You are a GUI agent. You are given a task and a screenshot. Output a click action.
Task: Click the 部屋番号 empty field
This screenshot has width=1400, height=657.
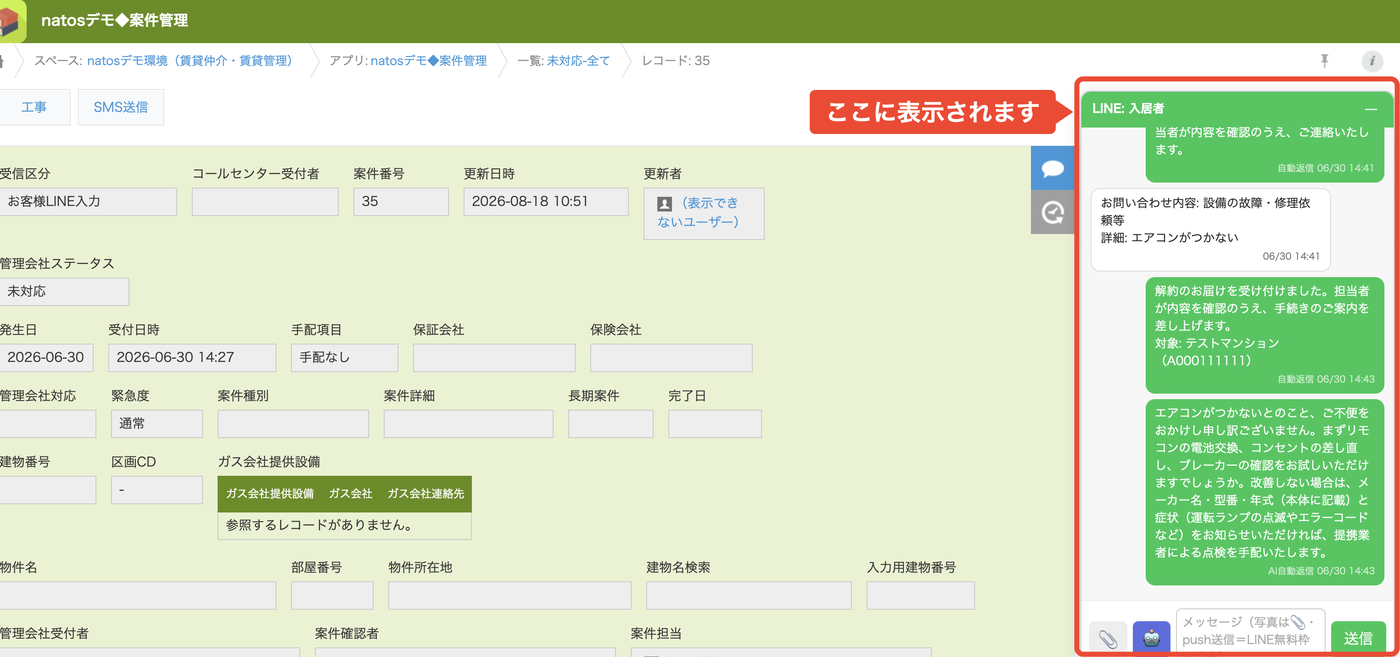click(332, 596)
